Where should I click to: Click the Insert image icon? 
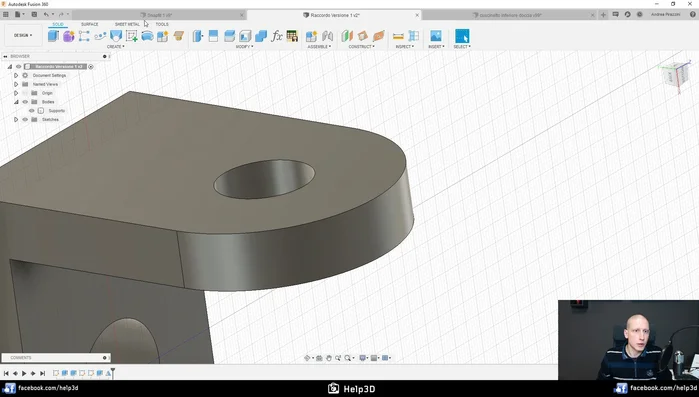point(436,36)
